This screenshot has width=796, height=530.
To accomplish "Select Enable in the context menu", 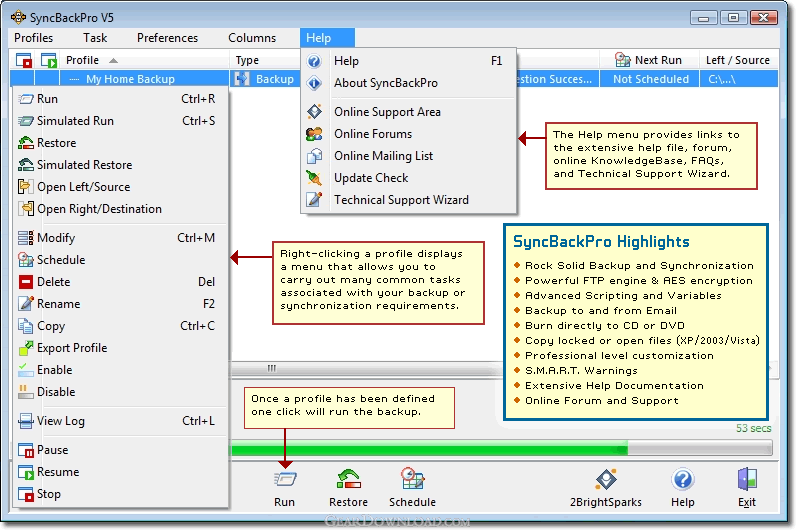I will [x=120, y=370].
